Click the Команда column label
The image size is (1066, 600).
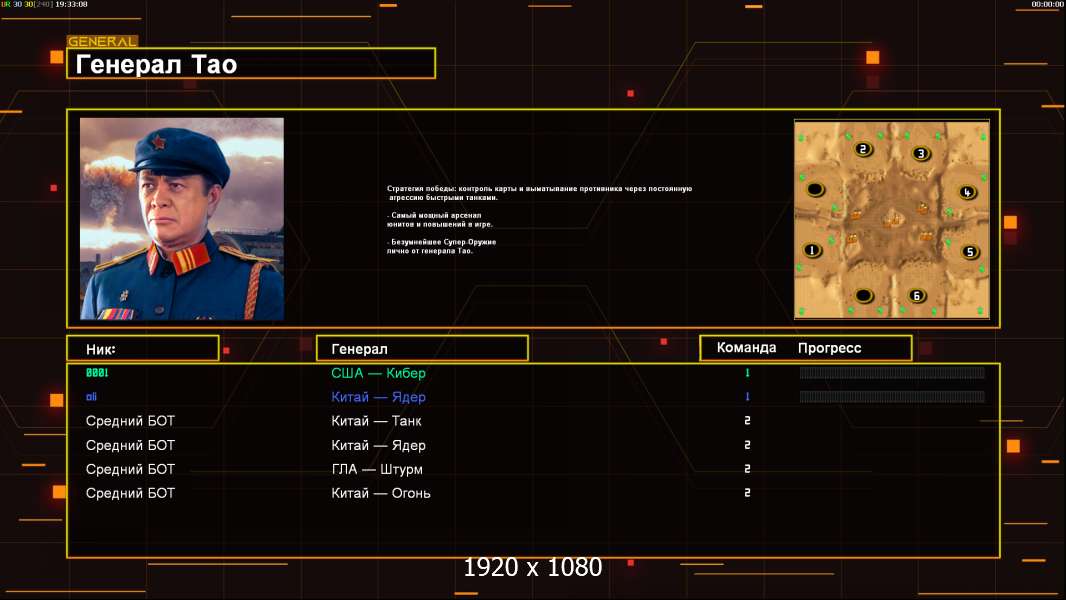[746, 347]
